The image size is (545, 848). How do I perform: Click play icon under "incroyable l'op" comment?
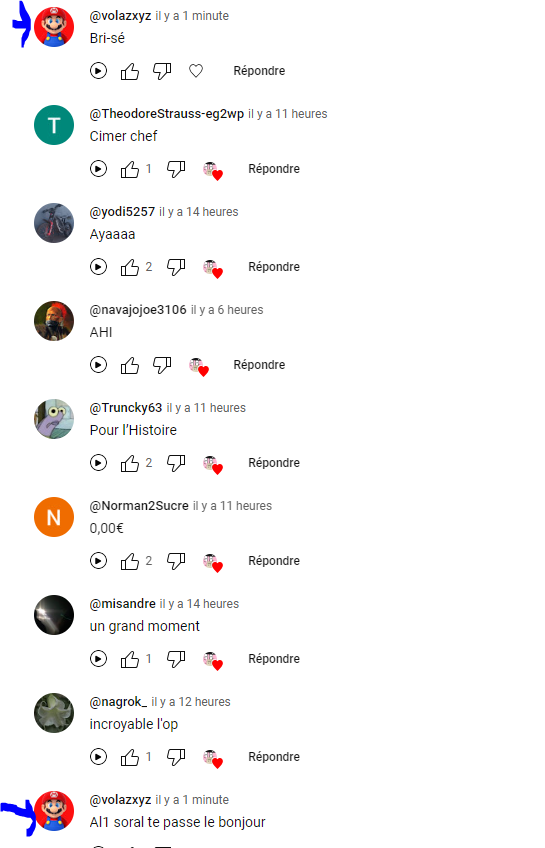[x=98, y=757]
